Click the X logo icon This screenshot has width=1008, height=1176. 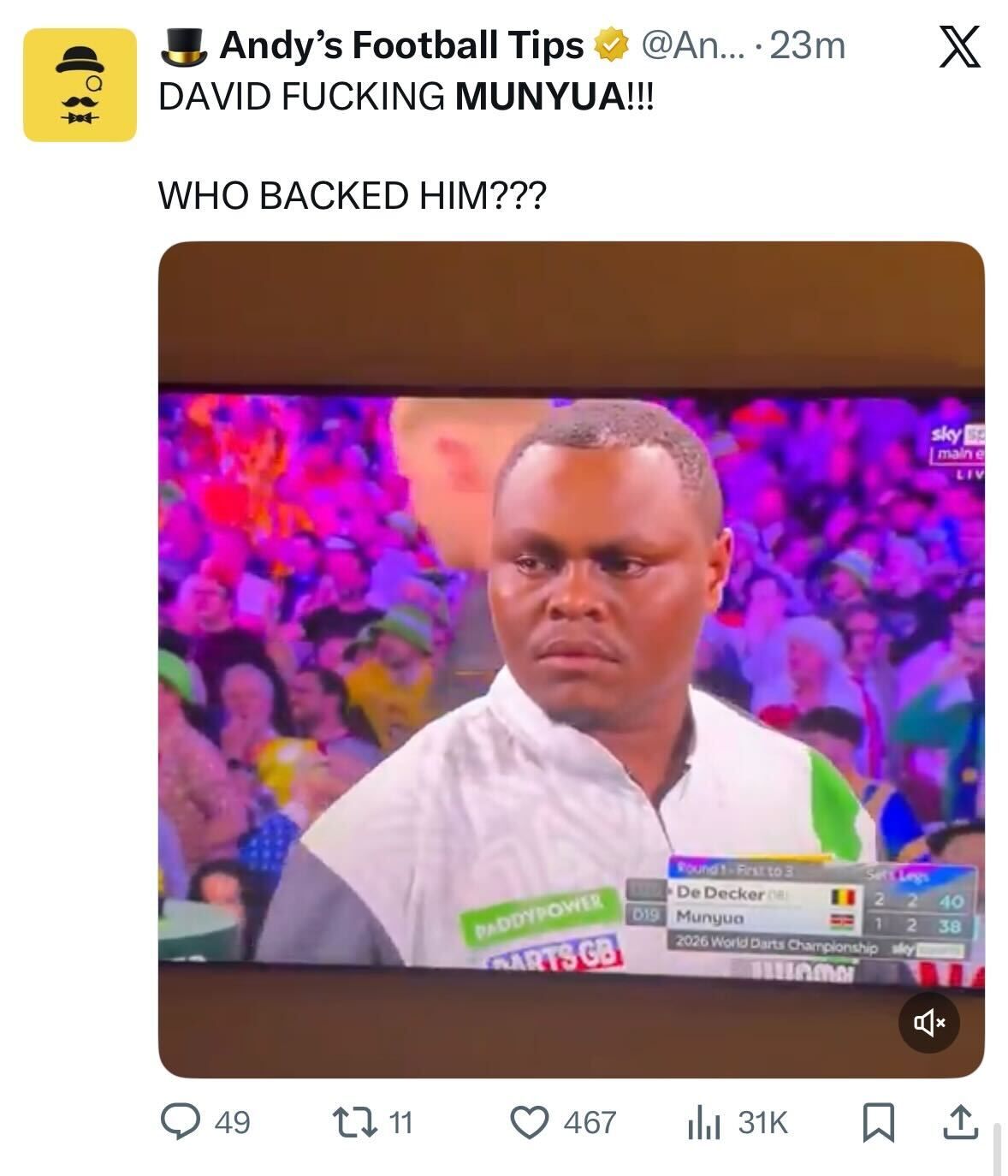960,47
